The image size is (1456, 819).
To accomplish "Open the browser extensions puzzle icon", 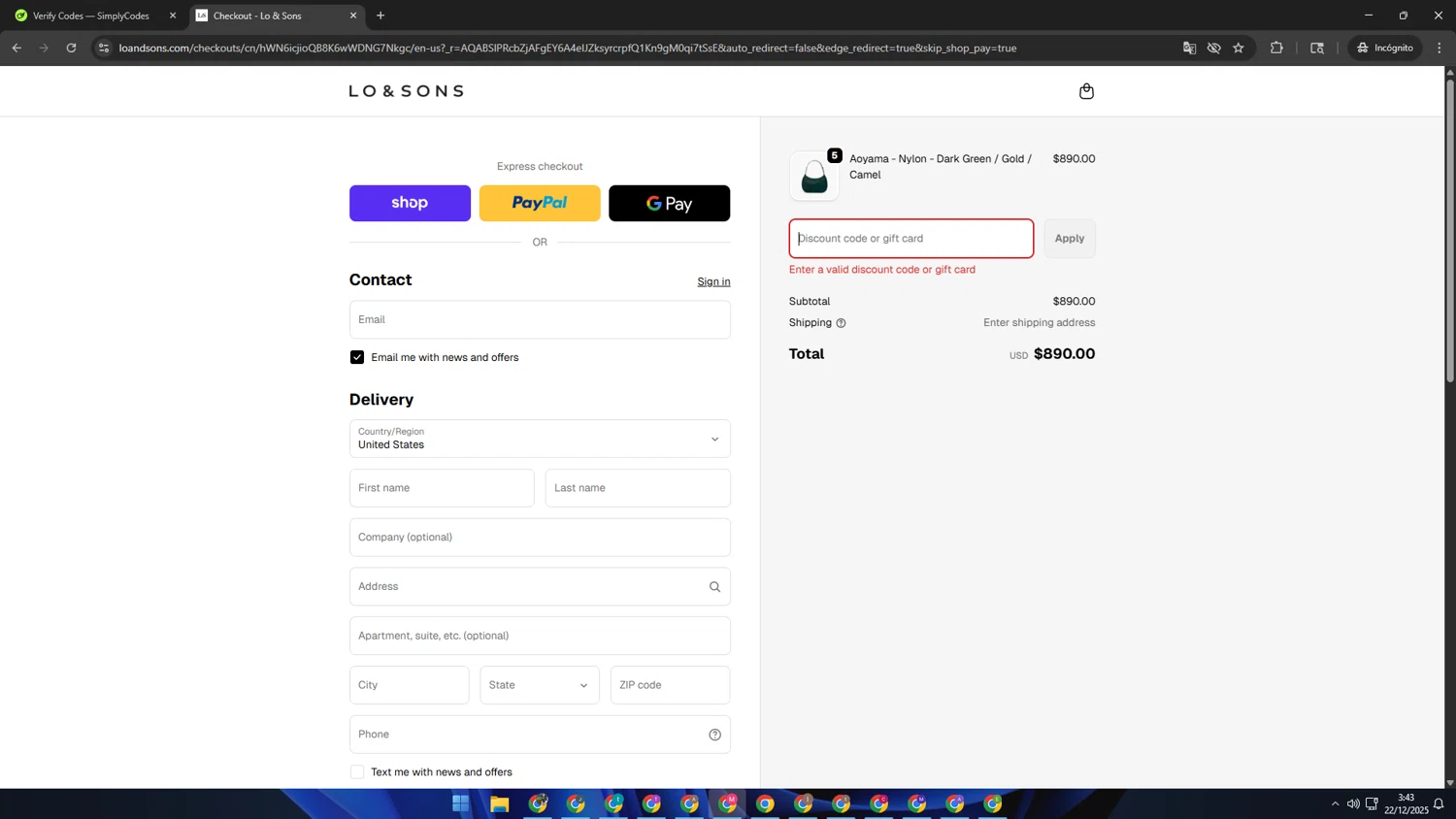I will pos(1276,48).
